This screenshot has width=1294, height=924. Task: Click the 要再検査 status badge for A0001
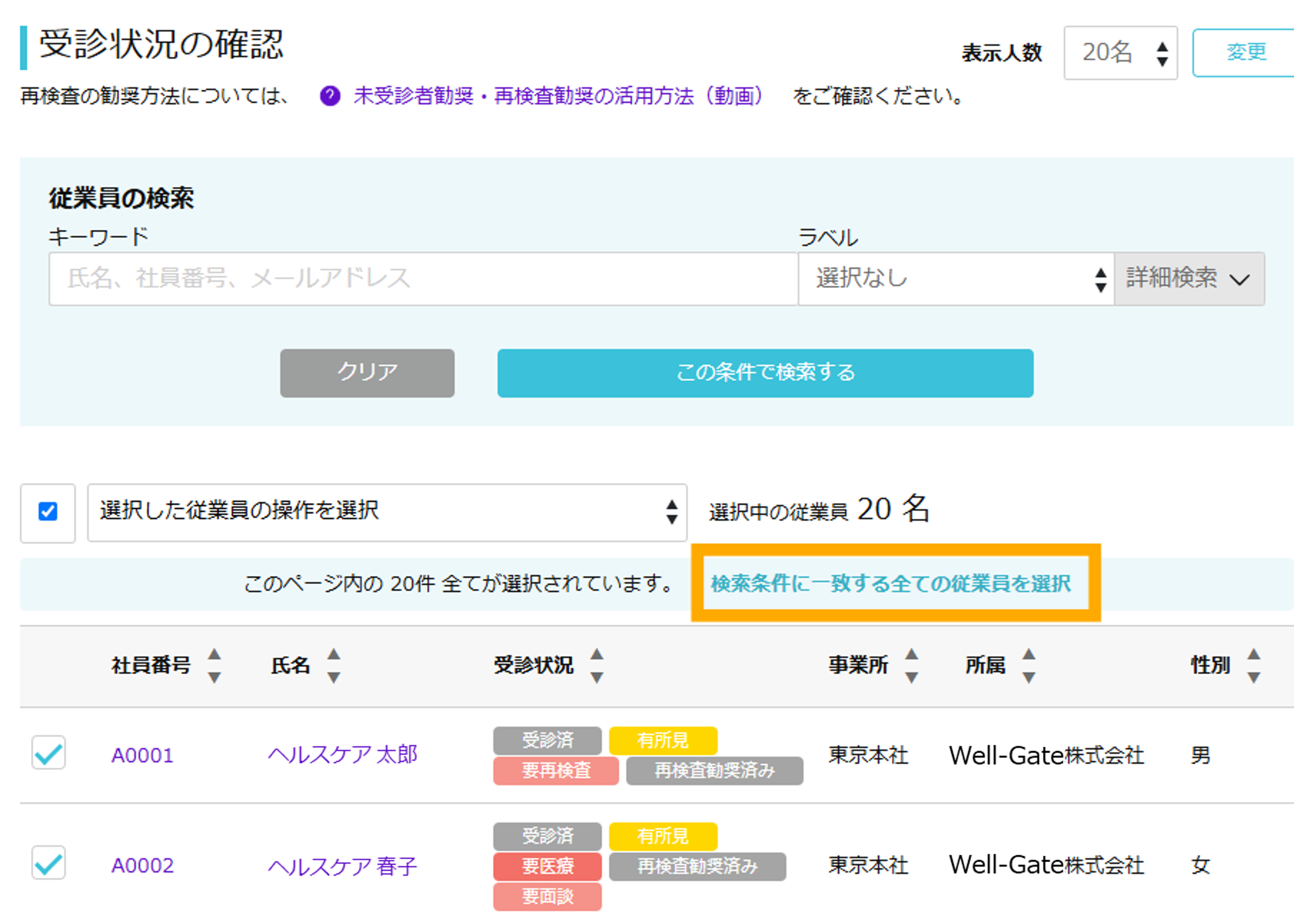pos(556,770)
